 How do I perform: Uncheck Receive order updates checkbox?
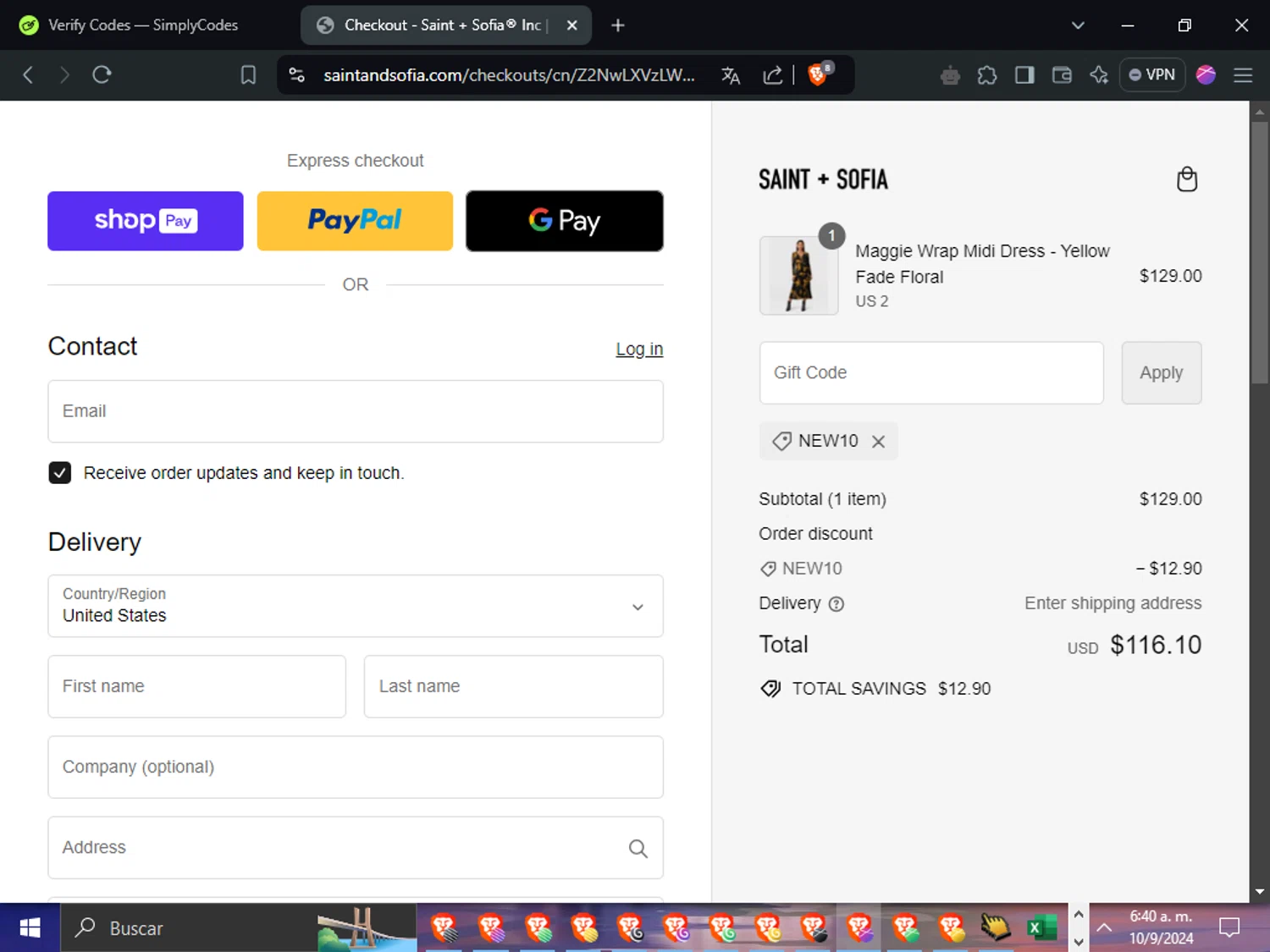tap(60, 473)
